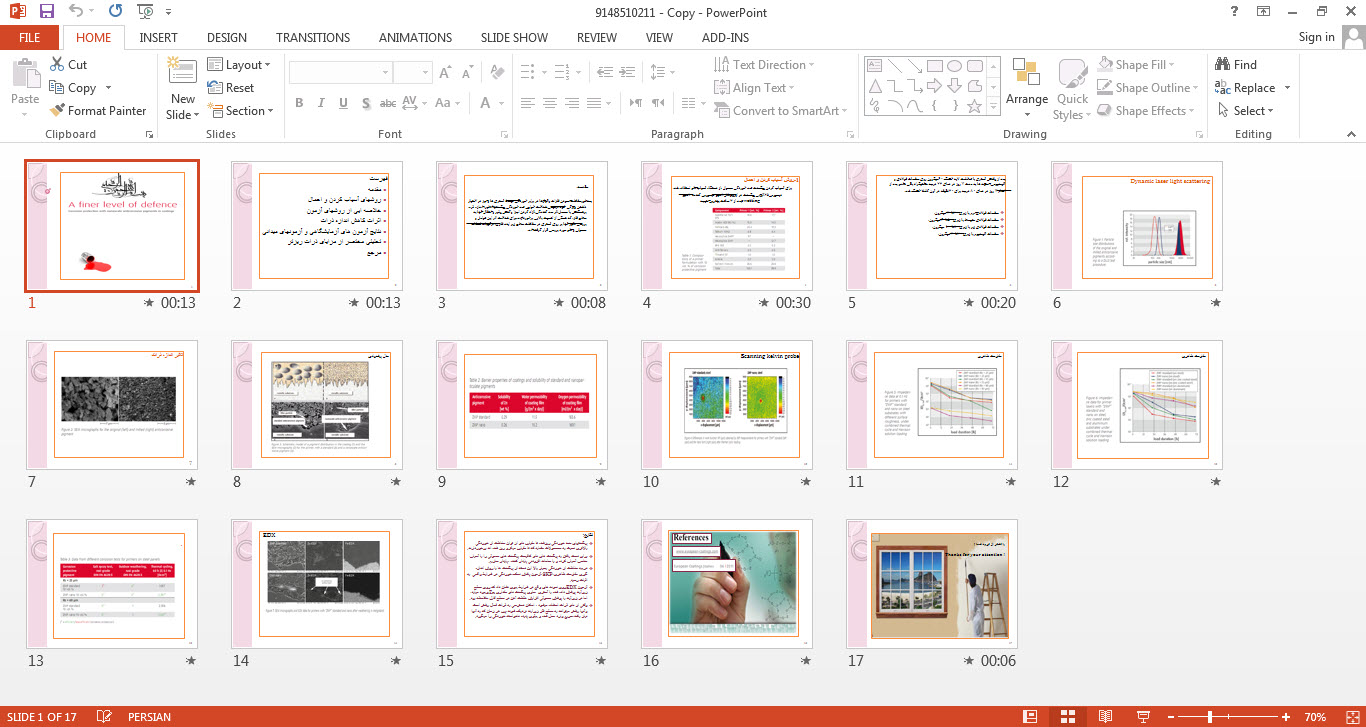
Task: Open the REVIEW tab
Action: coord(597,37)
